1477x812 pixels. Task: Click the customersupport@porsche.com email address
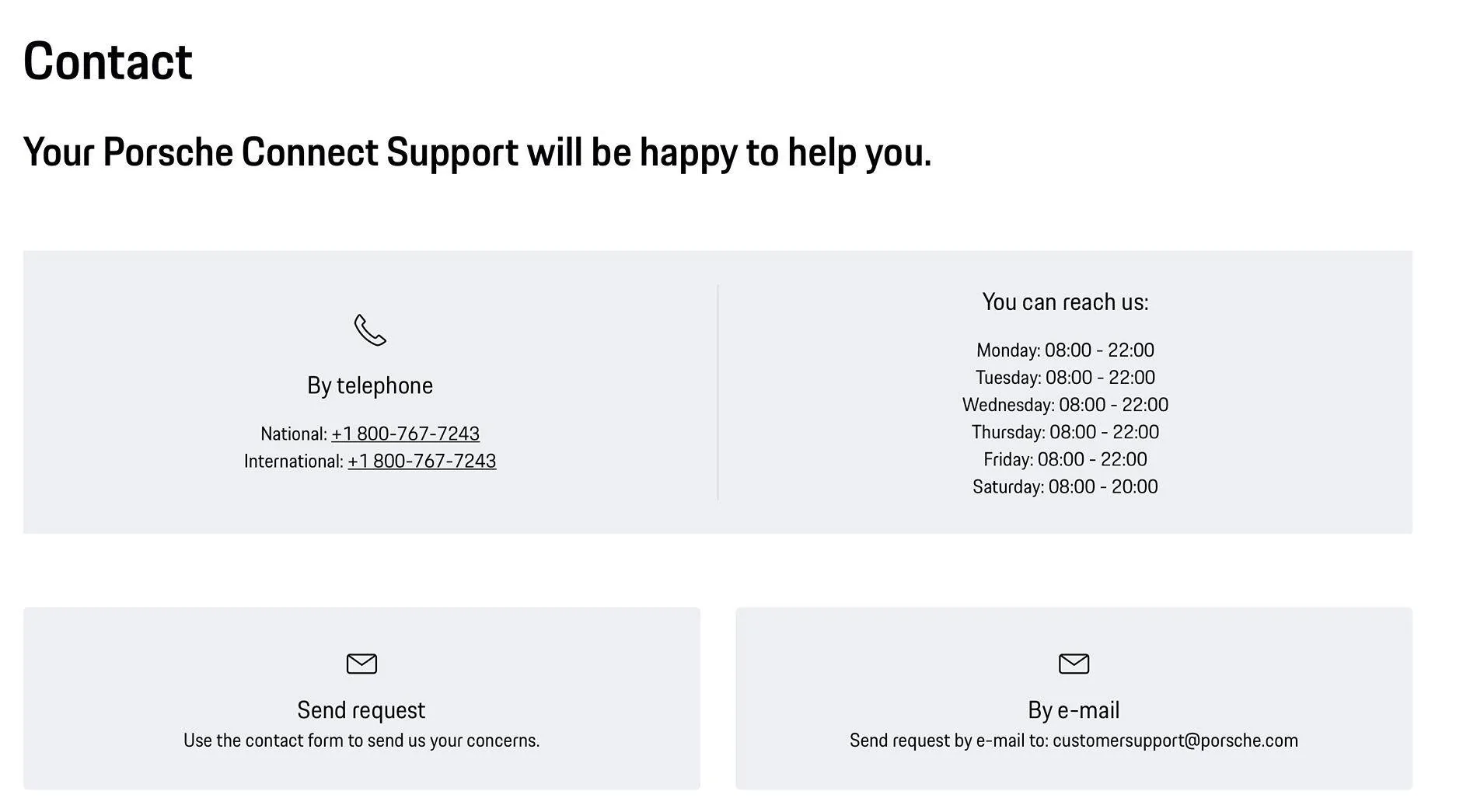1175,741
